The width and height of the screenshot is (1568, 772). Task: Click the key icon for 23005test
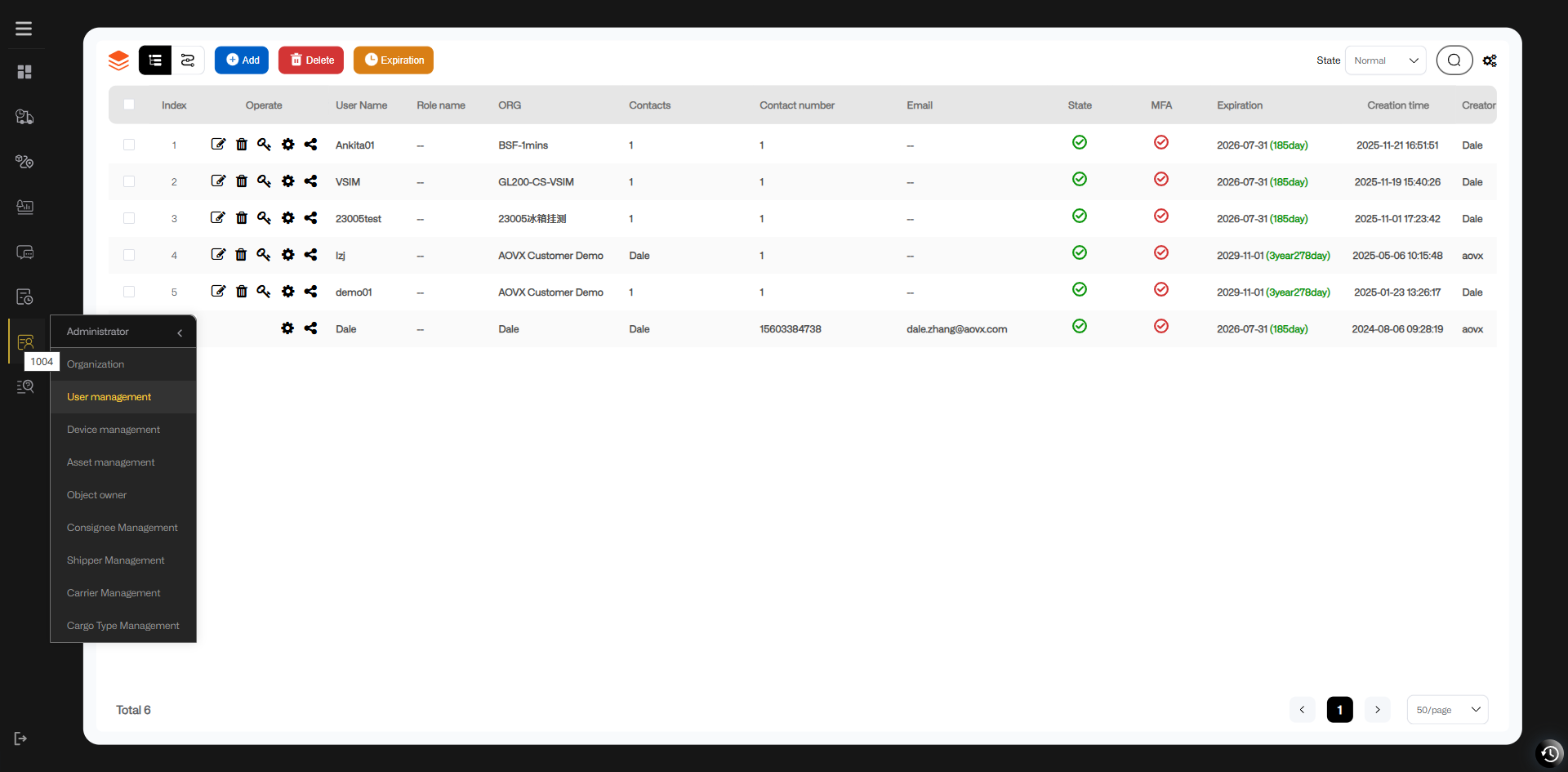264,218
